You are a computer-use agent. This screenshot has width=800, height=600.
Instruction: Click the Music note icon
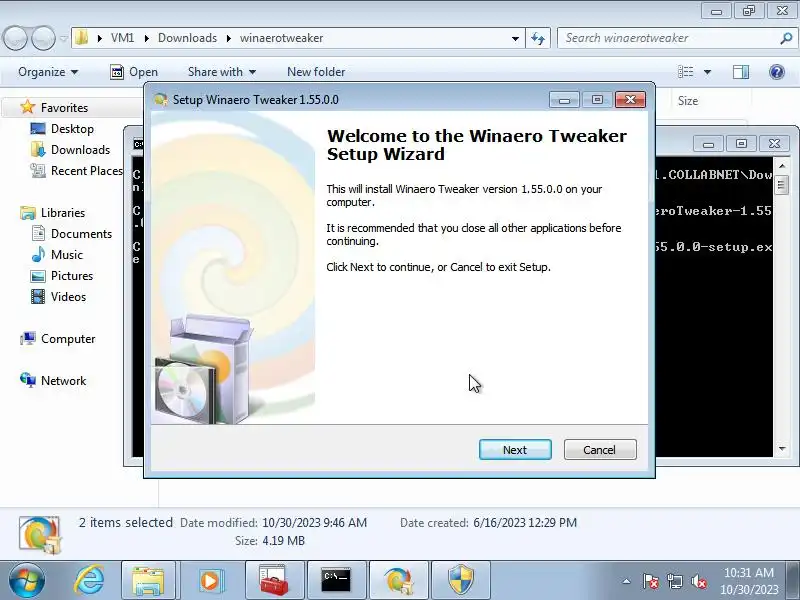tap(38, 254)
